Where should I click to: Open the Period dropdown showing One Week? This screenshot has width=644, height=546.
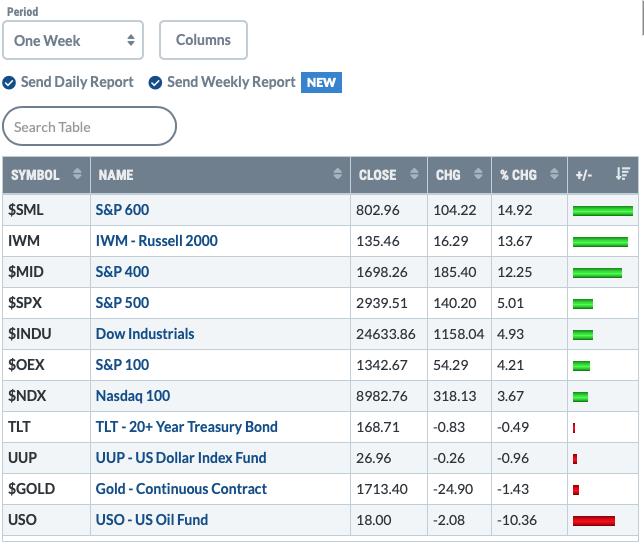point(73,40)
